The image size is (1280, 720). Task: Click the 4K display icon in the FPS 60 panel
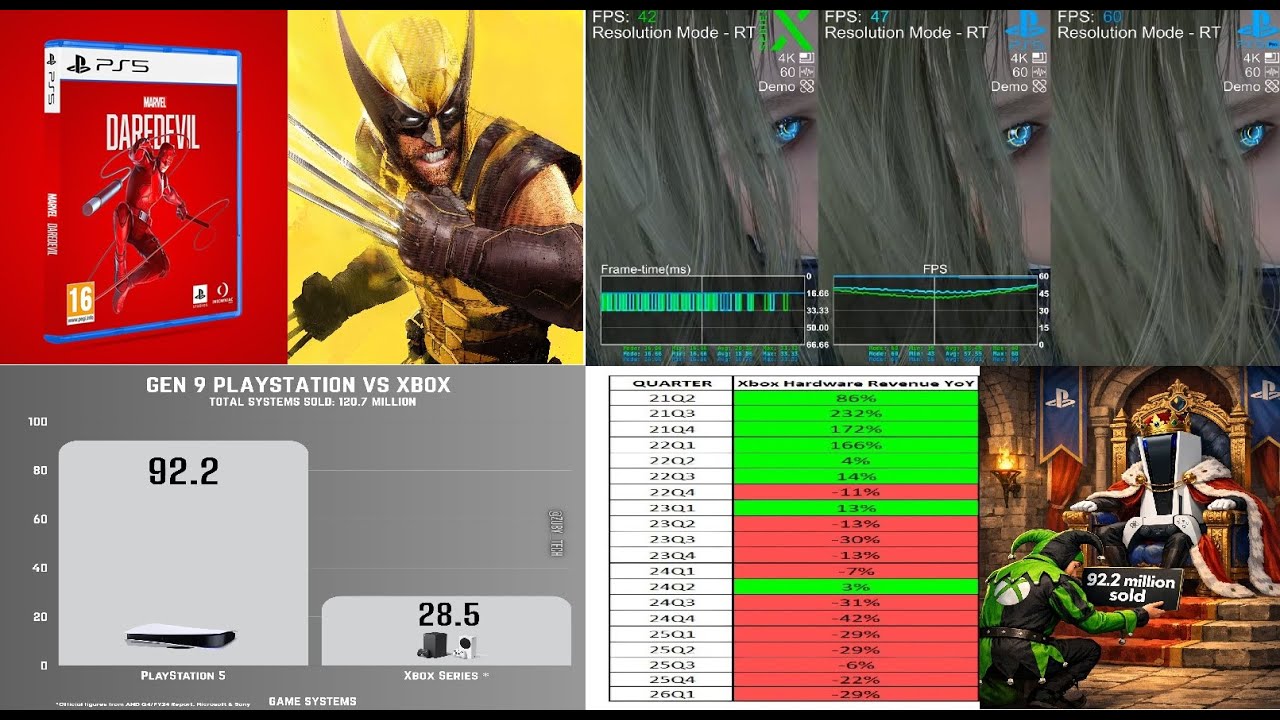coord(1272,58)
